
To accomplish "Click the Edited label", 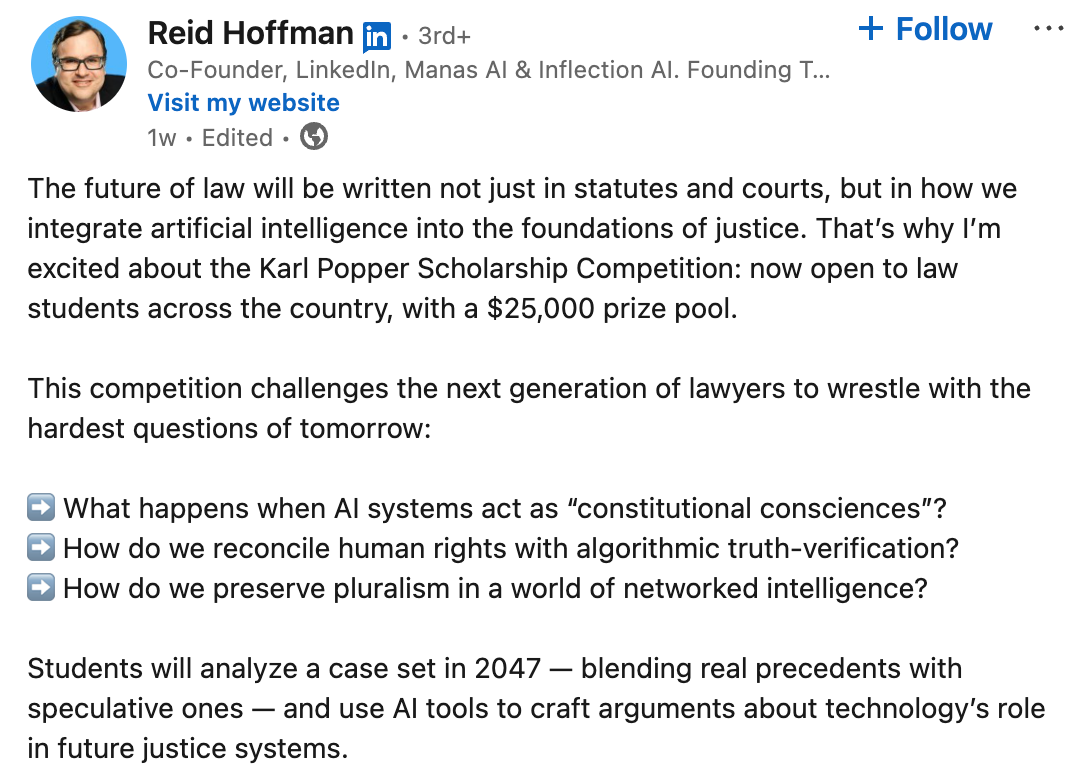I will (x=237, y=137).
